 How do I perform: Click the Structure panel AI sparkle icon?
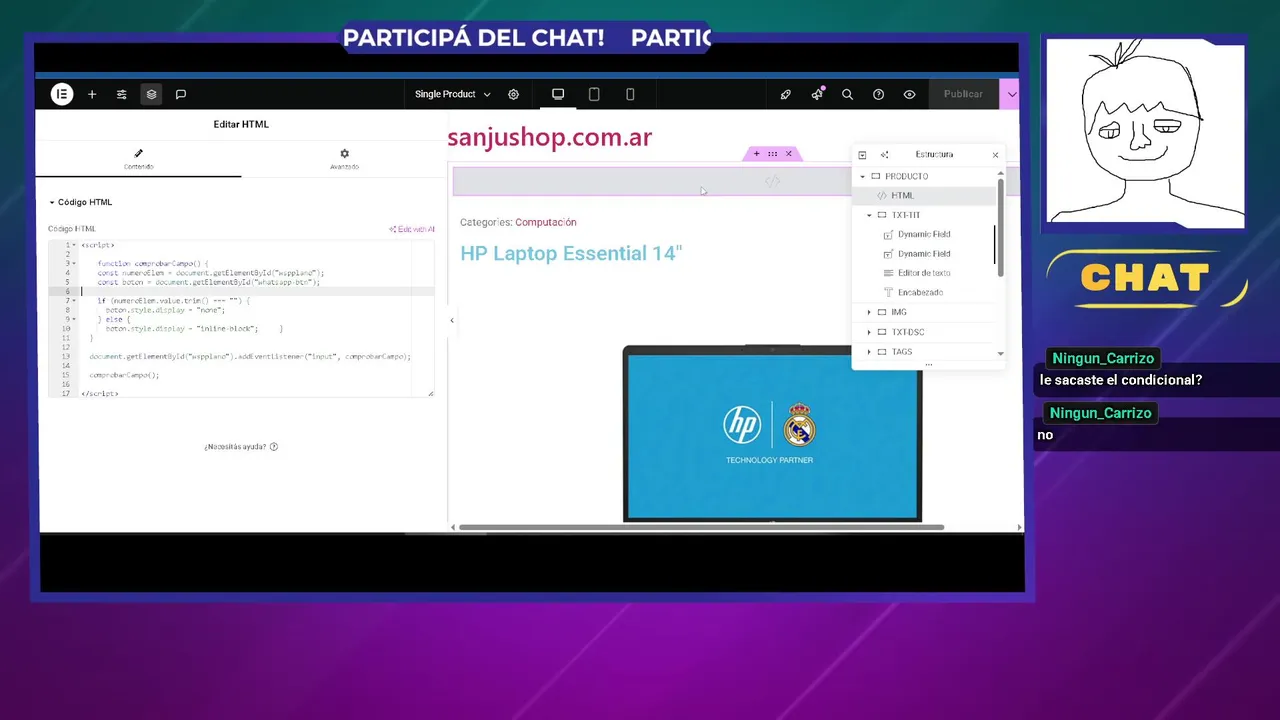click(x=884, y=155)
